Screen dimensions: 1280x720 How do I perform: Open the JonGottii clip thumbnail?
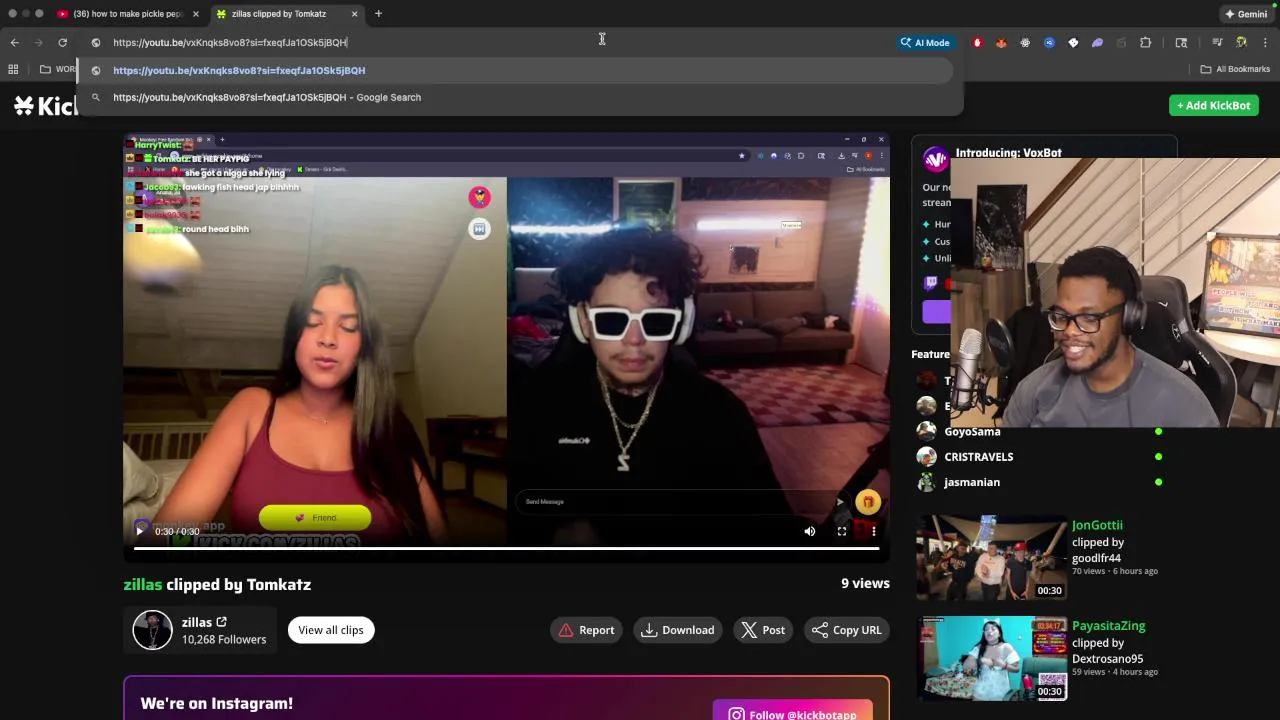(x=992, y=558)
